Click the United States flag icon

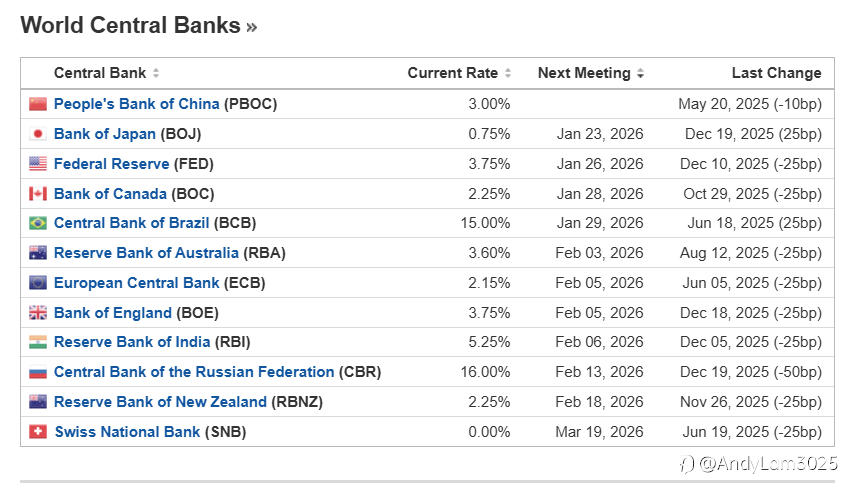pos(38,164)
